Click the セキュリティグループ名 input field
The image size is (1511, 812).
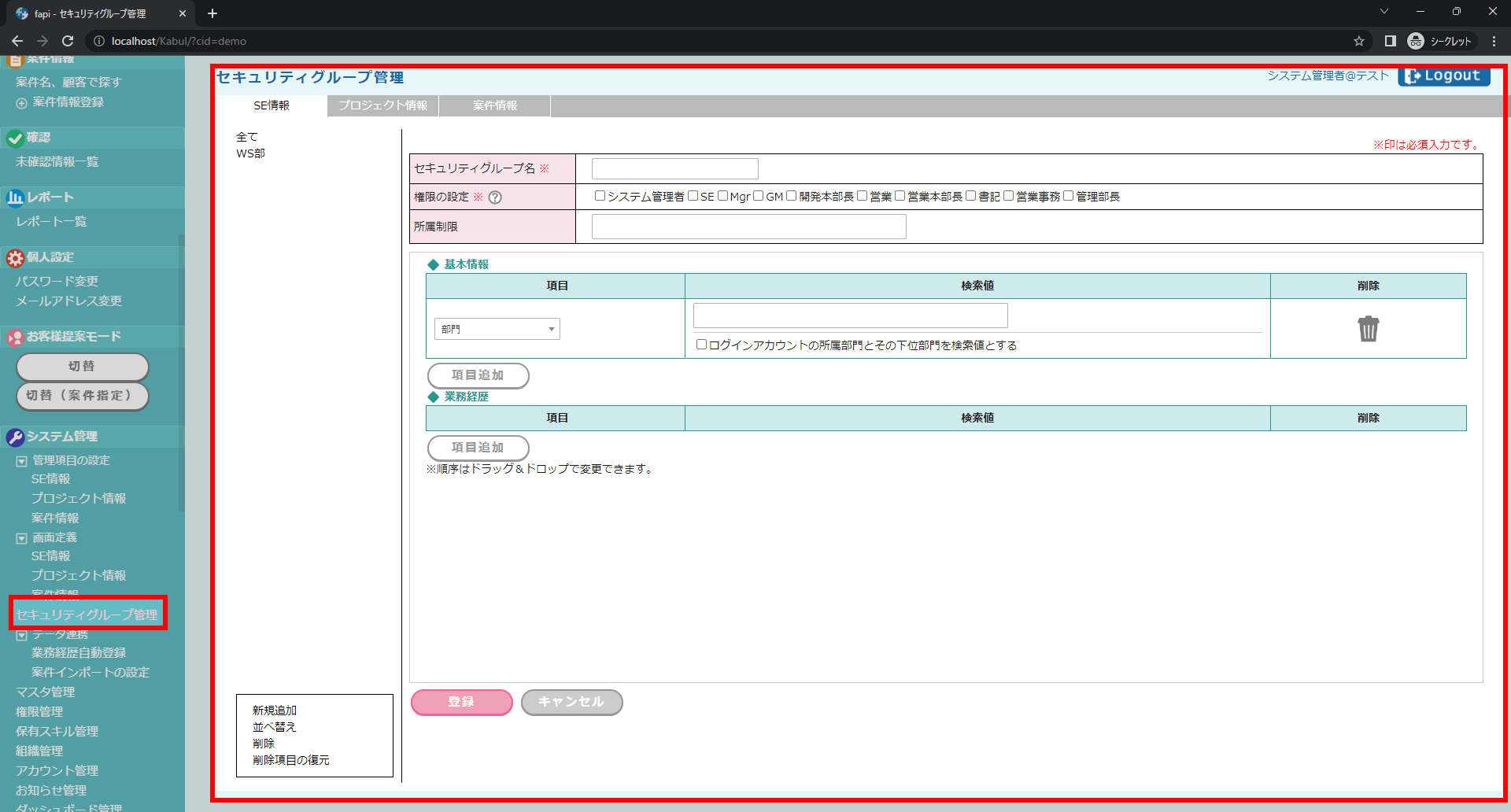pos(674,168)
